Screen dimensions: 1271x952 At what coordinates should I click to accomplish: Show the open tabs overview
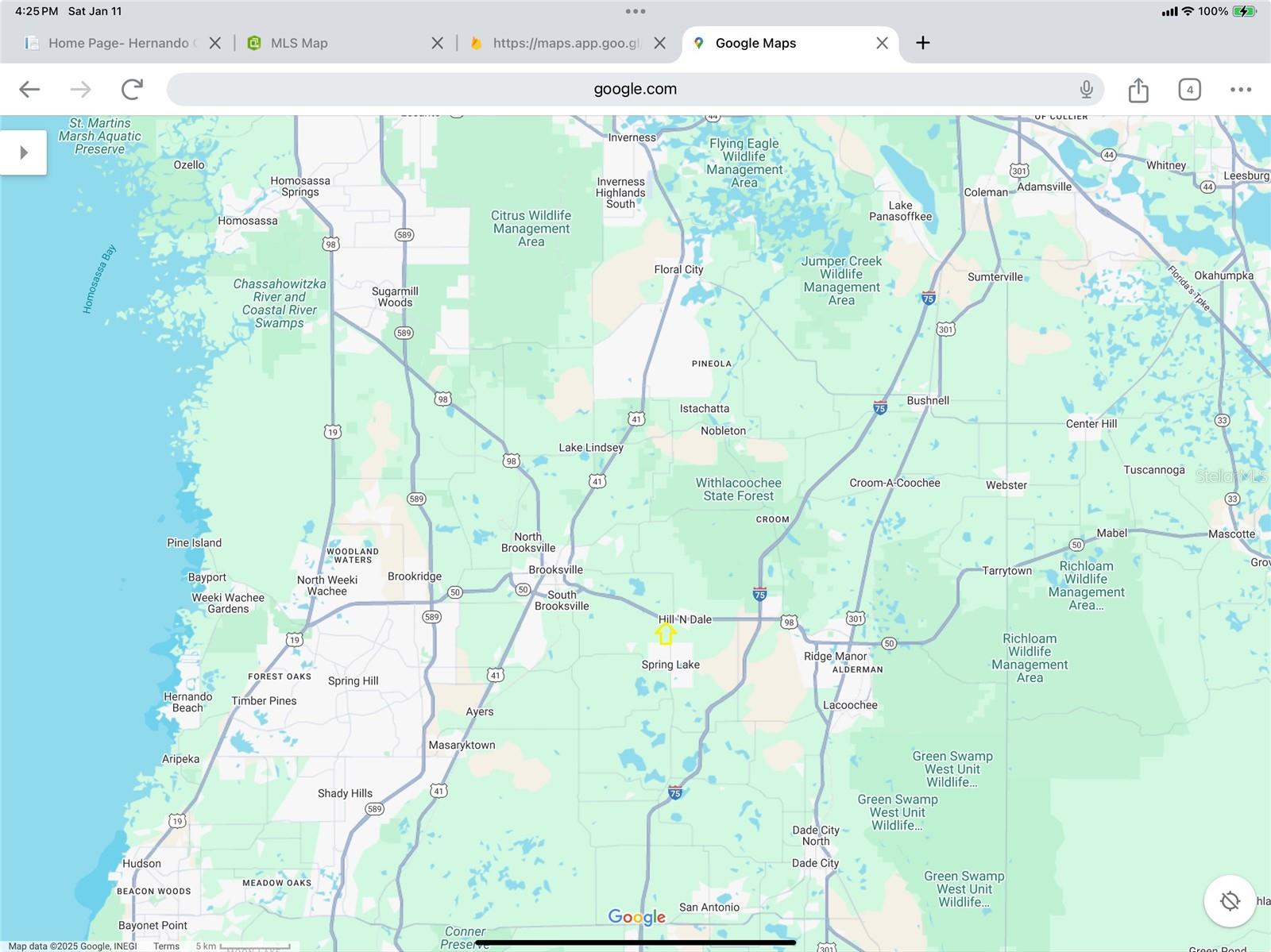(1189, 90)
